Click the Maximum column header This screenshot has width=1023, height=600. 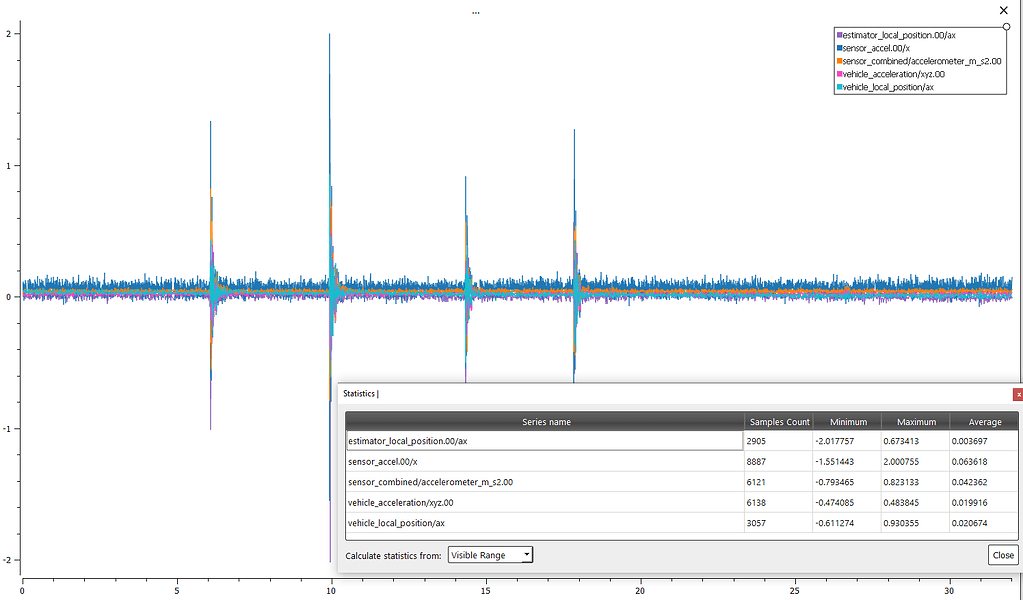915,421
